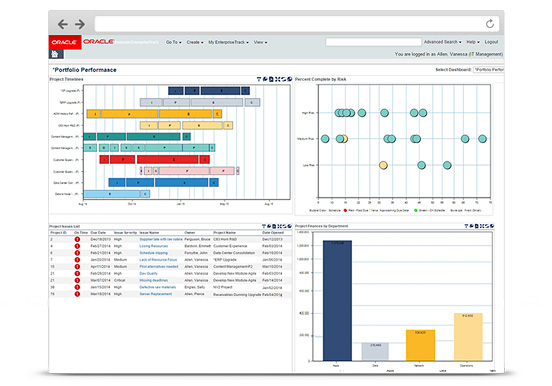Screen dimensions: 552x386
Task: Sort by the Project Name column header
Action: [x=225, y=233]
